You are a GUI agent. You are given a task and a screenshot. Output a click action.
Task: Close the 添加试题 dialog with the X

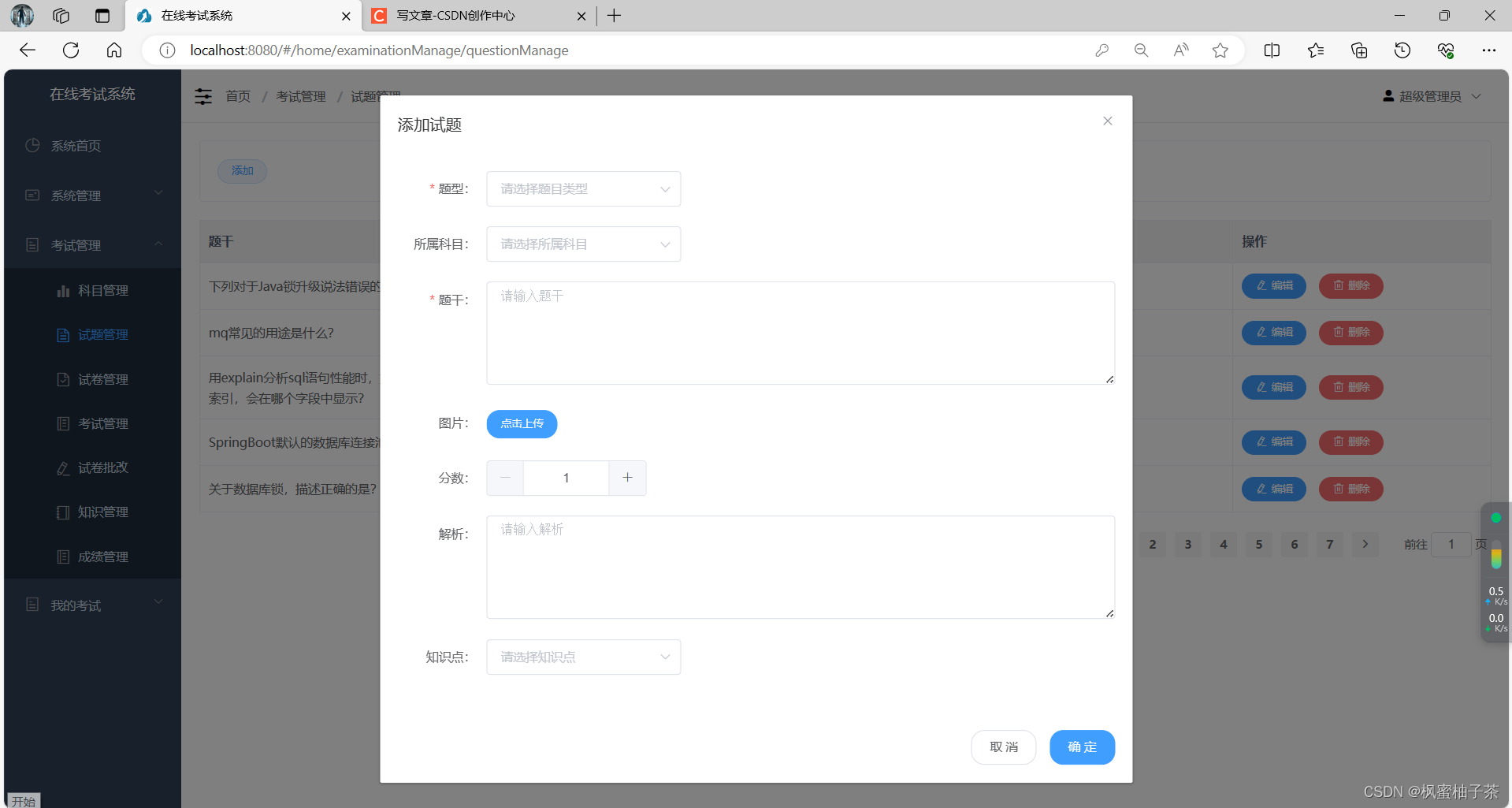(x=1107, y=121)
